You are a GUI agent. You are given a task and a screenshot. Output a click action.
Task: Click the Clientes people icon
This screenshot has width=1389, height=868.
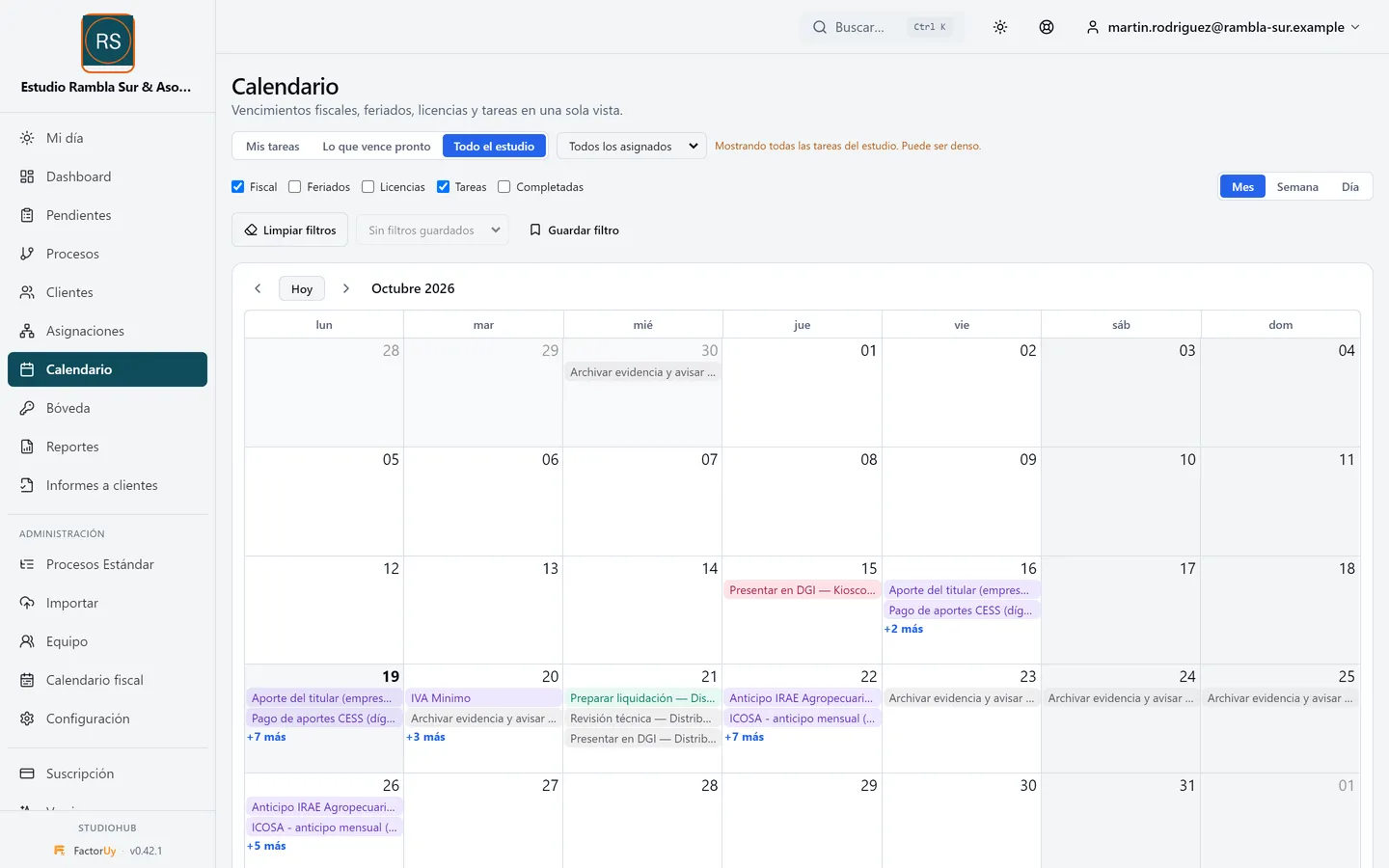(x=27, y=292)
